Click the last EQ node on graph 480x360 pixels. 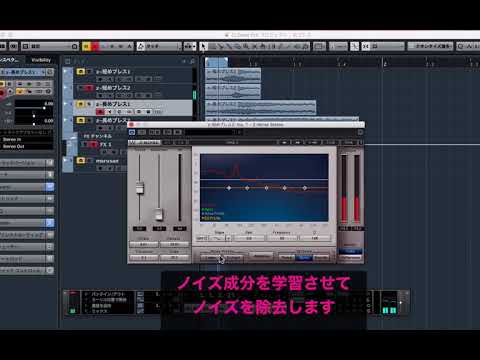tap(305, 188)
